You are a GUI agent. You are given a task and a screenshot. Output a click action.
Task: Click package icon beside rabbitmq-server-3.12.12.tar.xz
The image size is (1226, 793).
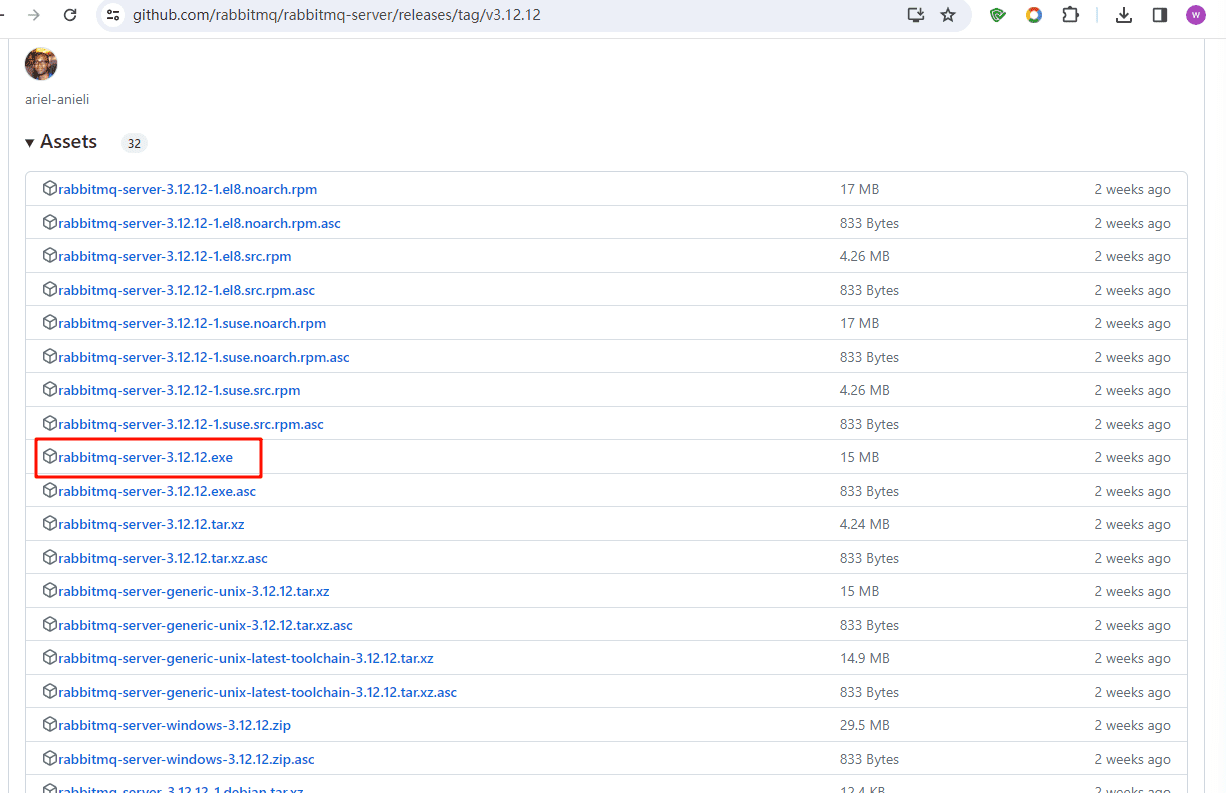point(50,524)
